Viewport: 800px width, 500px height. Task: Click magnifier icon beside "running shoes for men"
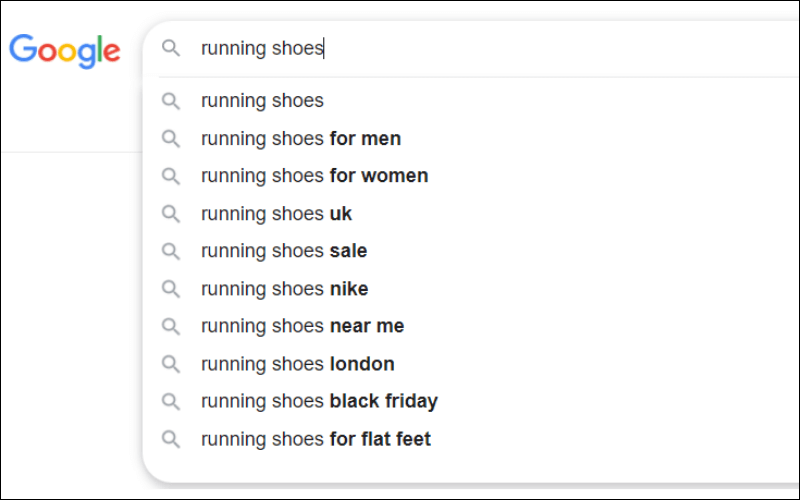click(171, 138)
